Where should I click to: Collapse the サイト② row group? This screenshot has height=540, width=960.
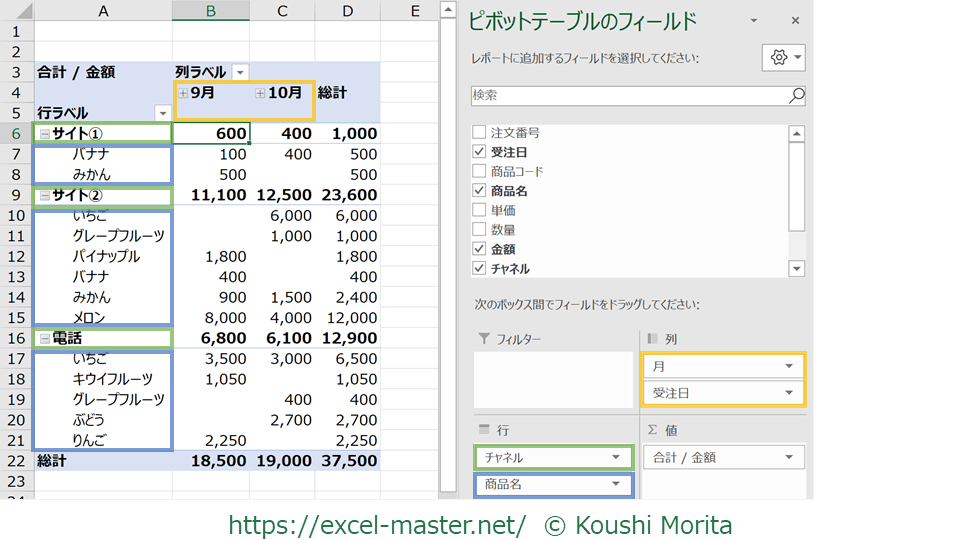pos(44,196)
